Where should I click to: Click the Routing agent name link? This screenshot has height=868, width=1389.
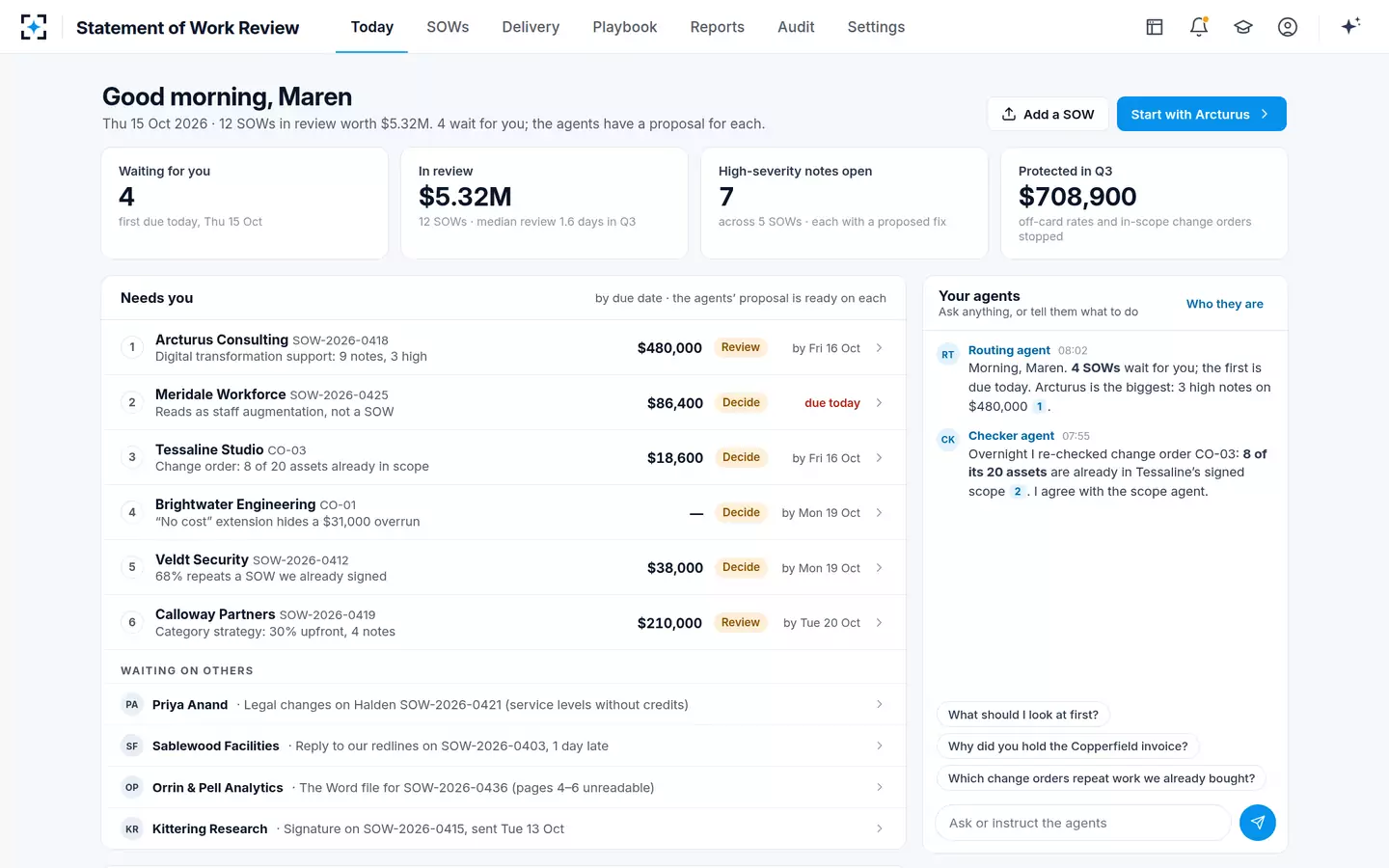[1009, 350]
